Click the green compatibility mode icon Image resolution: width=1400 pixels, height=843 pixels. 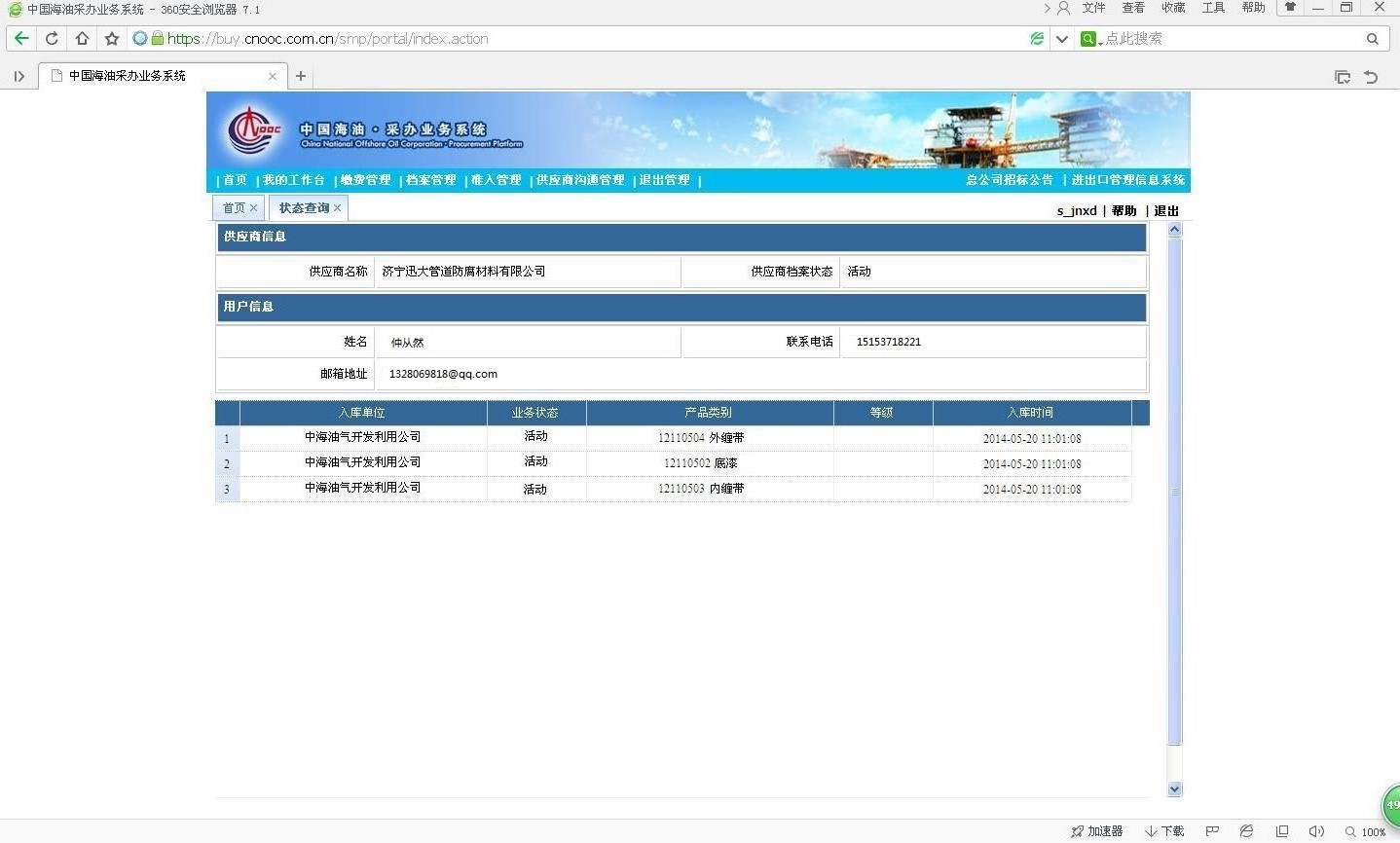point(1037,39)
